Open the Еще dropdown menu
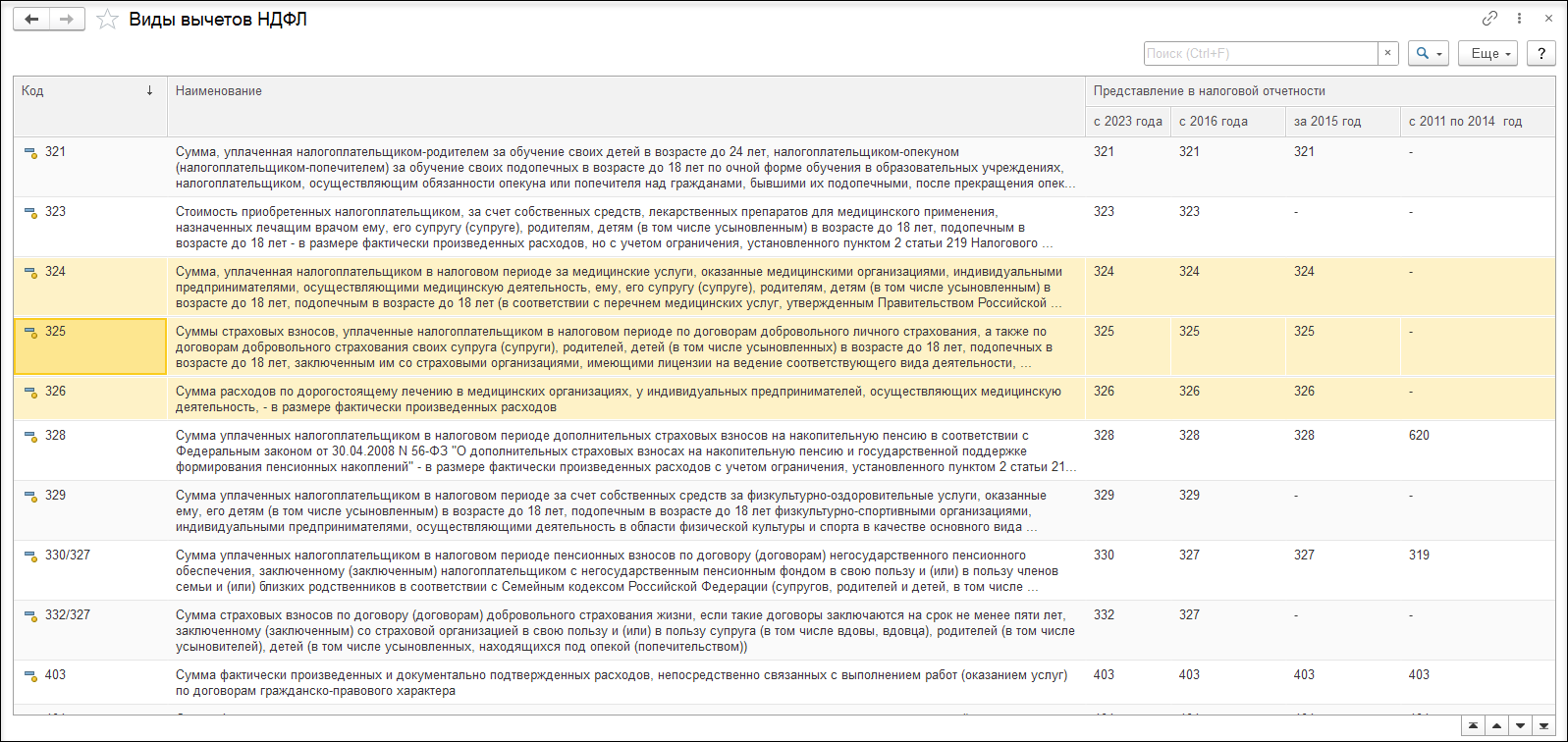This screenshot has height=742, width=1568. pyautogui.click(x=1488, y=53)
